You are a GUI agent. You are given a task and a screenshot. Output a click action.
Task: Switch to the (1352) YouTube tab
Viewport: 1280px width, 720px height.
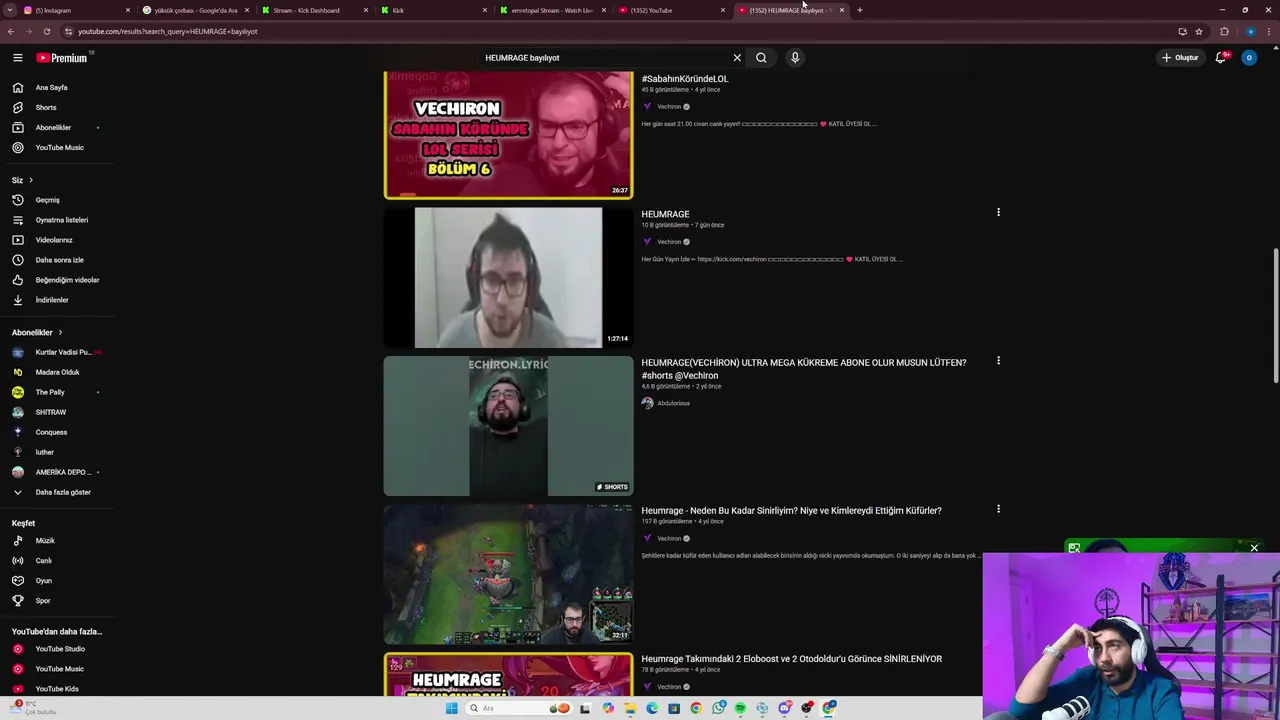[671, 10]
